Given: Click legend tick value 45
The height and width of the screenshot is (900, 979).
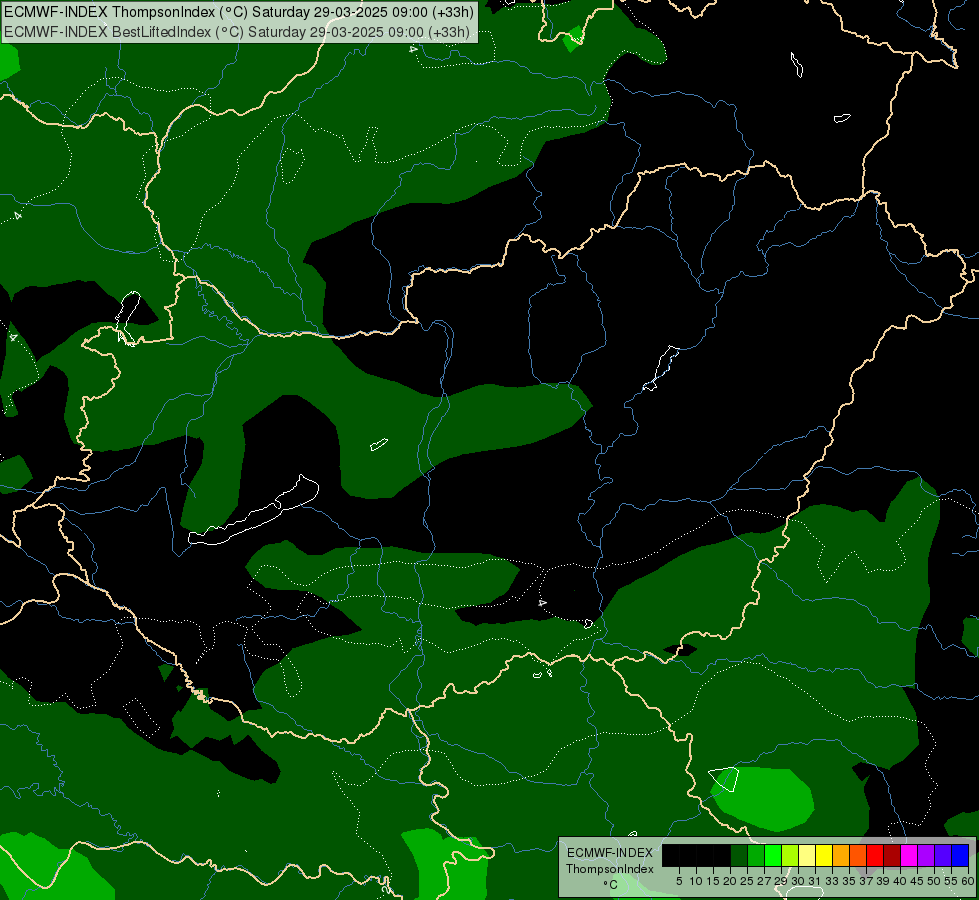Looking at the screenshot, I should [x=917, y=881].
